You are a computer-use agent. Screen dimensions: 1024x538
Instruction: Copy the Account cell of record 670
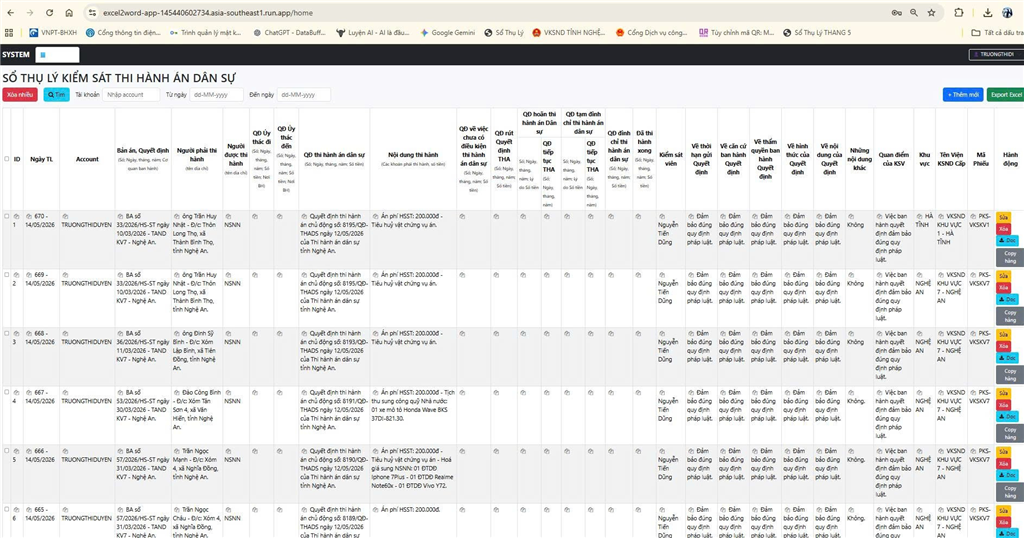65,216
